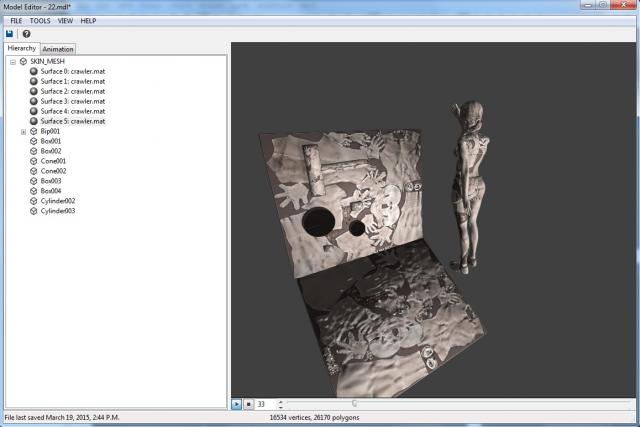Click the Surface 3 material sphere icon
This screenshot has height=427, width=640.
[34, 101]
